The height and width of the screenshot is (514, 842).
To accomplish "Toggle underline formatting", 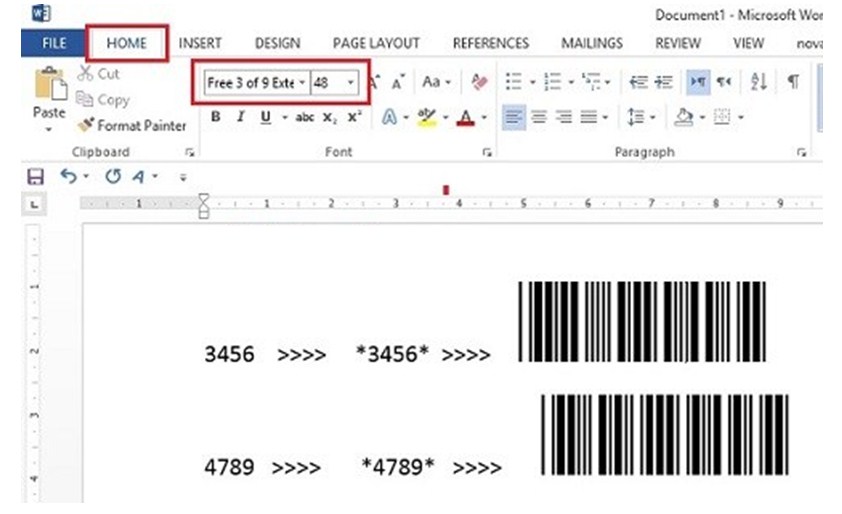I will coord(265,117).
